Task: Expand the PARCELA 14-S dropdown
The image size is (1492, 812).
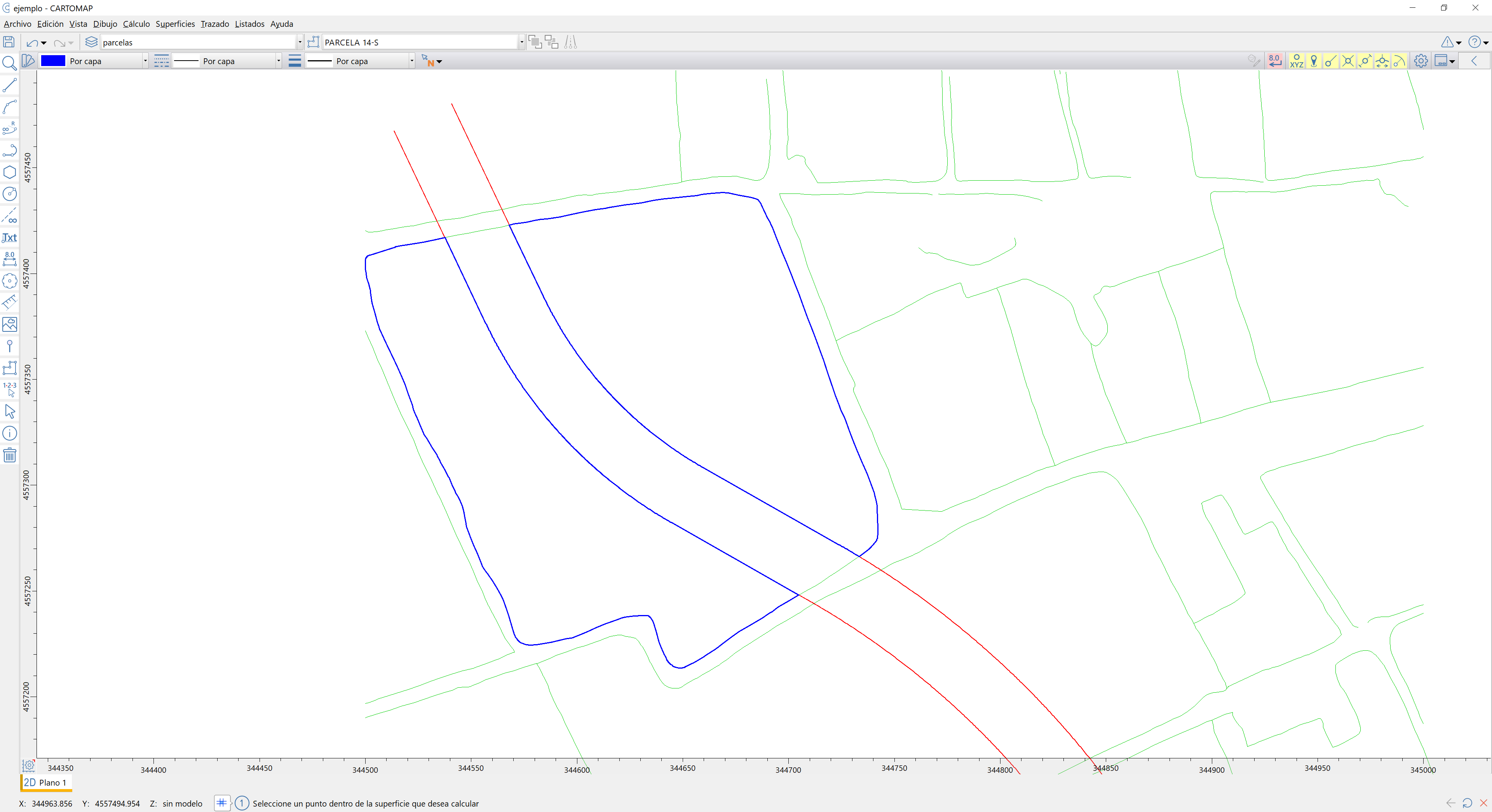Action: point(521,42)
